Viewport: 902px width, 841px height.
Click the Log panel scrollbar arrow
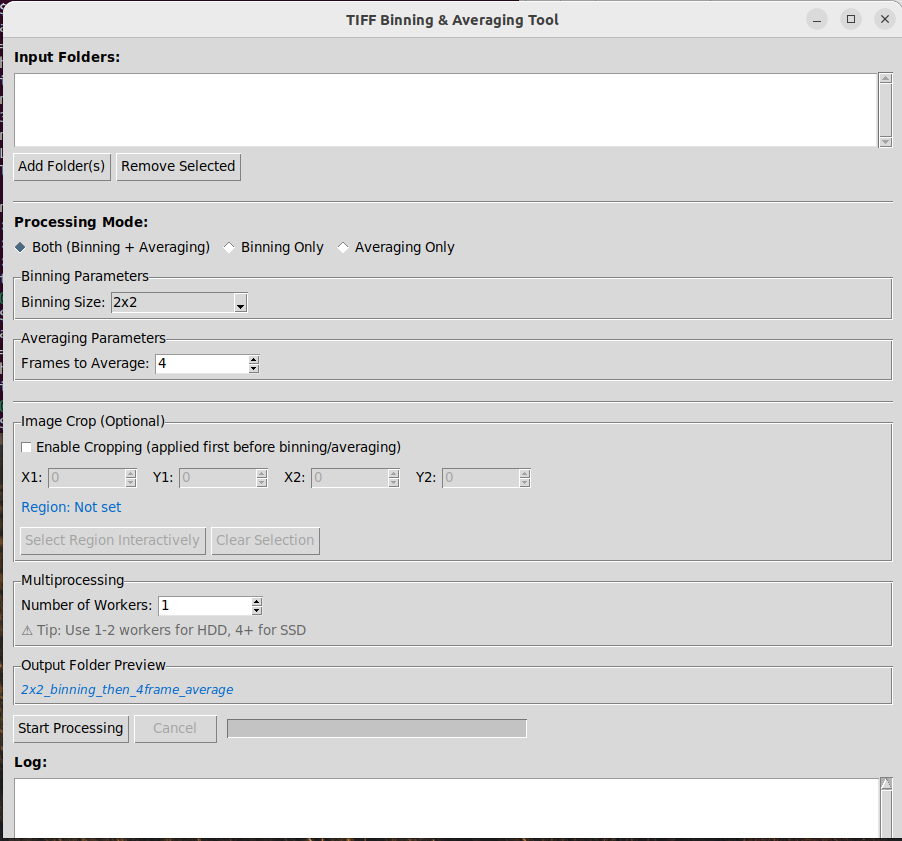pyautogui.click(x=885, y=783)
